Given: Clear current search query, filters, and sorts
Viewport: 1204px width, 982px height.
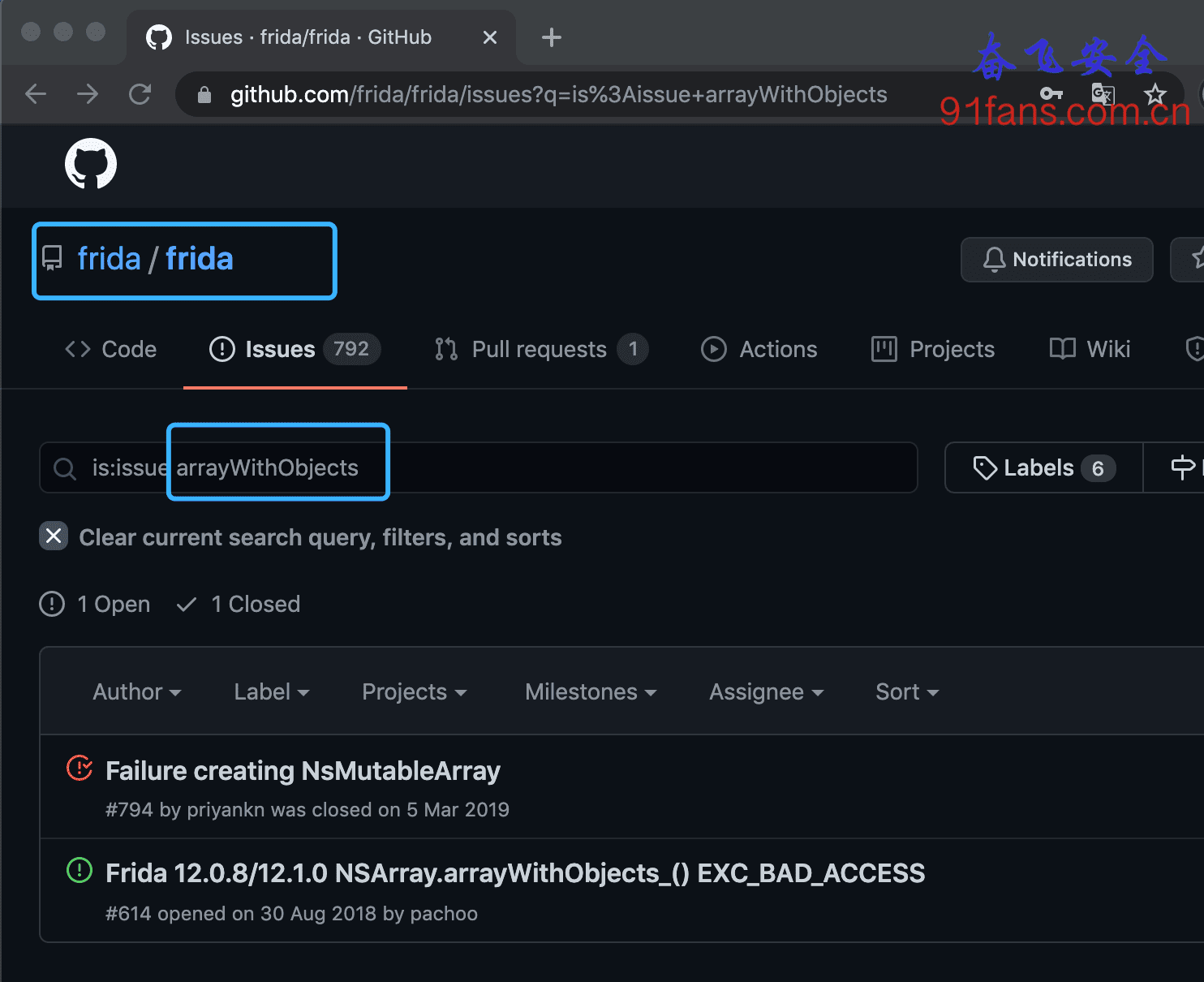Looking at the screenshot, I should pos(300,537).
